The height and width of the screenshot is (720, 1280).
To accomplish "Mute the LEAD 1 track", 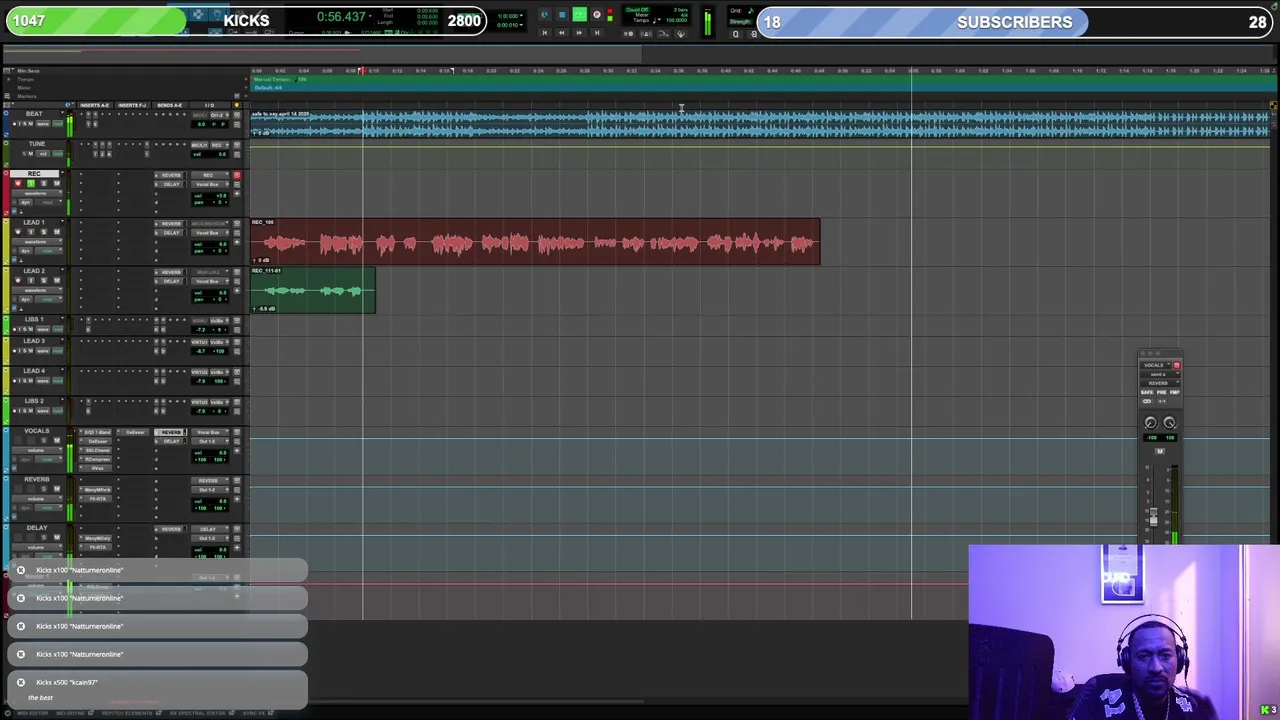I will 57,232.
